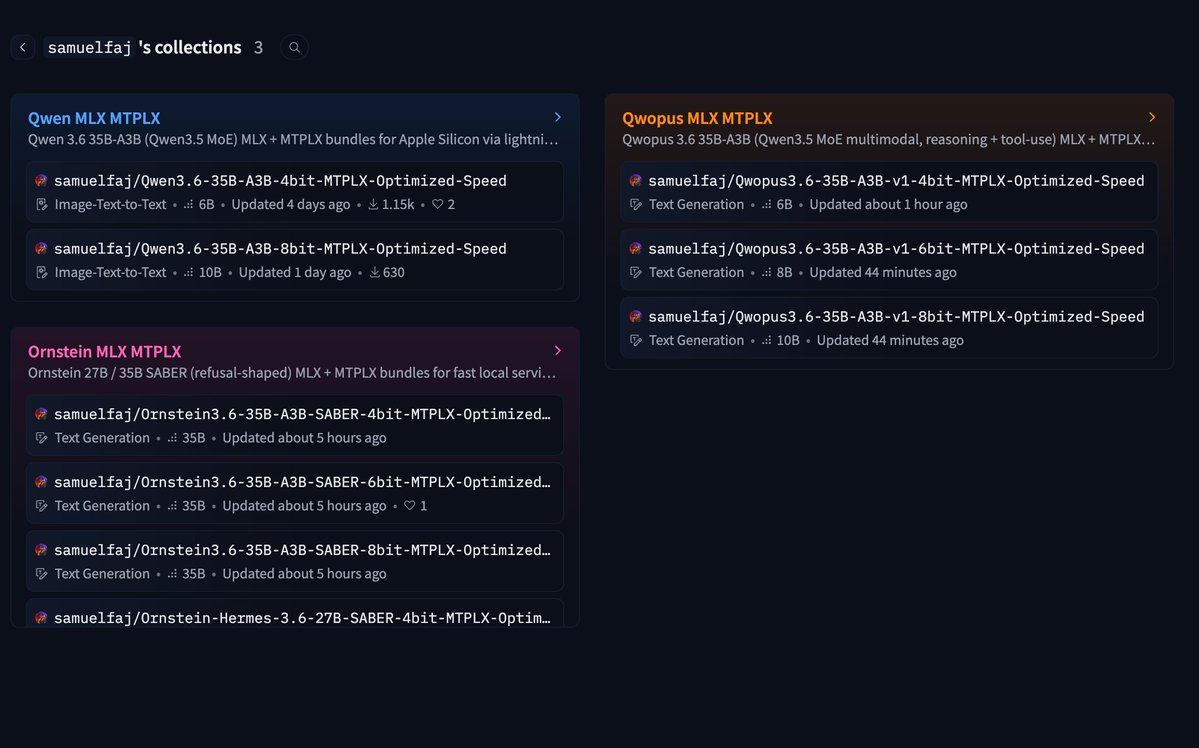Open Ornstein-Hermes-3.6-27B-SABER-4bit model card
Image resolution: width=1199 pixels, height=748 pixels.
tap(294, 614)
